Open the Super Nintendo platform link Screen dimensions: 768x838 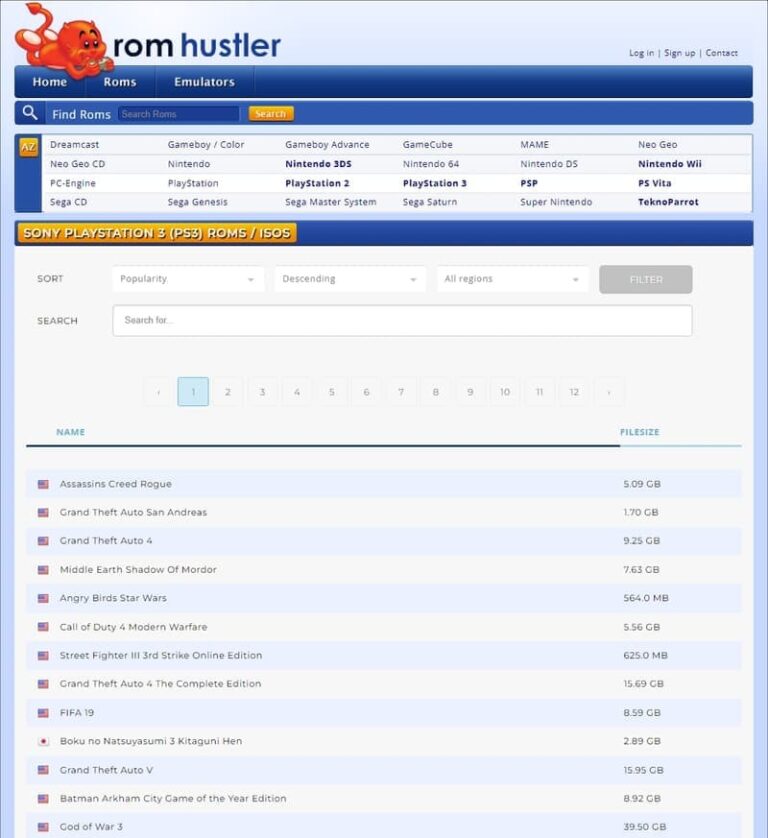(x=556, y=202)
